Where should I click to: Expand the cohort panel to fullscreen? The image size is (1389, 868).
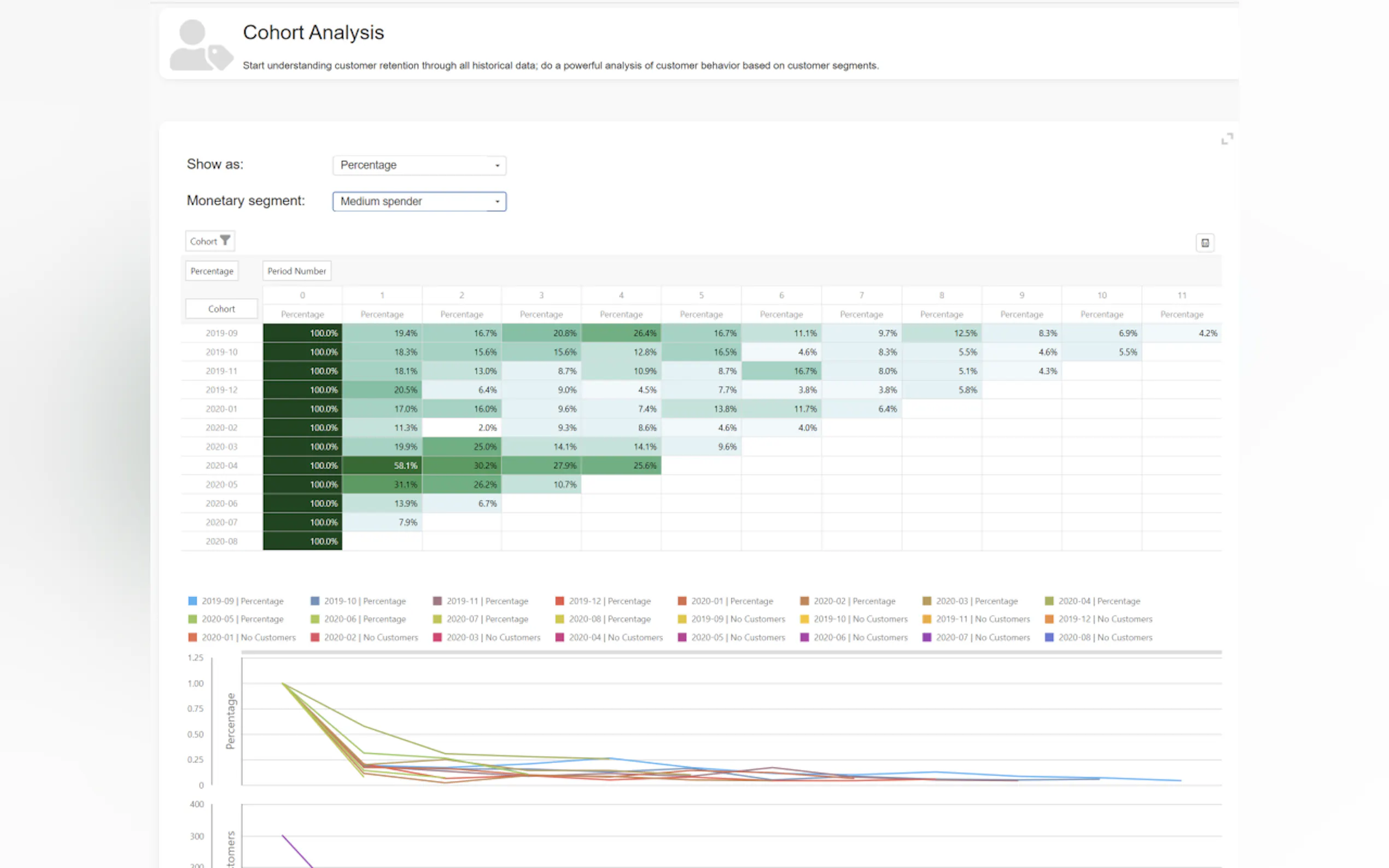click(x=1227, y=139)
